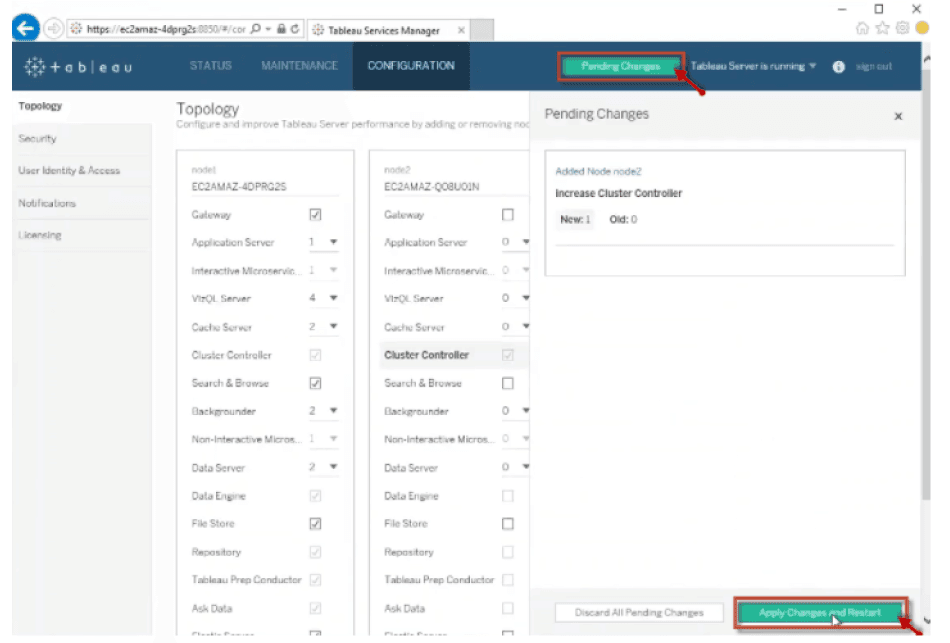Click refresh icon in address bar
Screen dimensions: 950x643
pos(297,30)
